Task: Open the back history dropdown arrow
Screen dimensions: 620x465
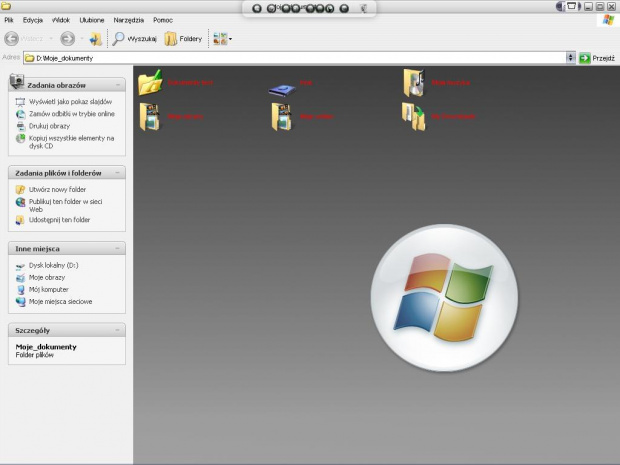Action: (51, 39)
